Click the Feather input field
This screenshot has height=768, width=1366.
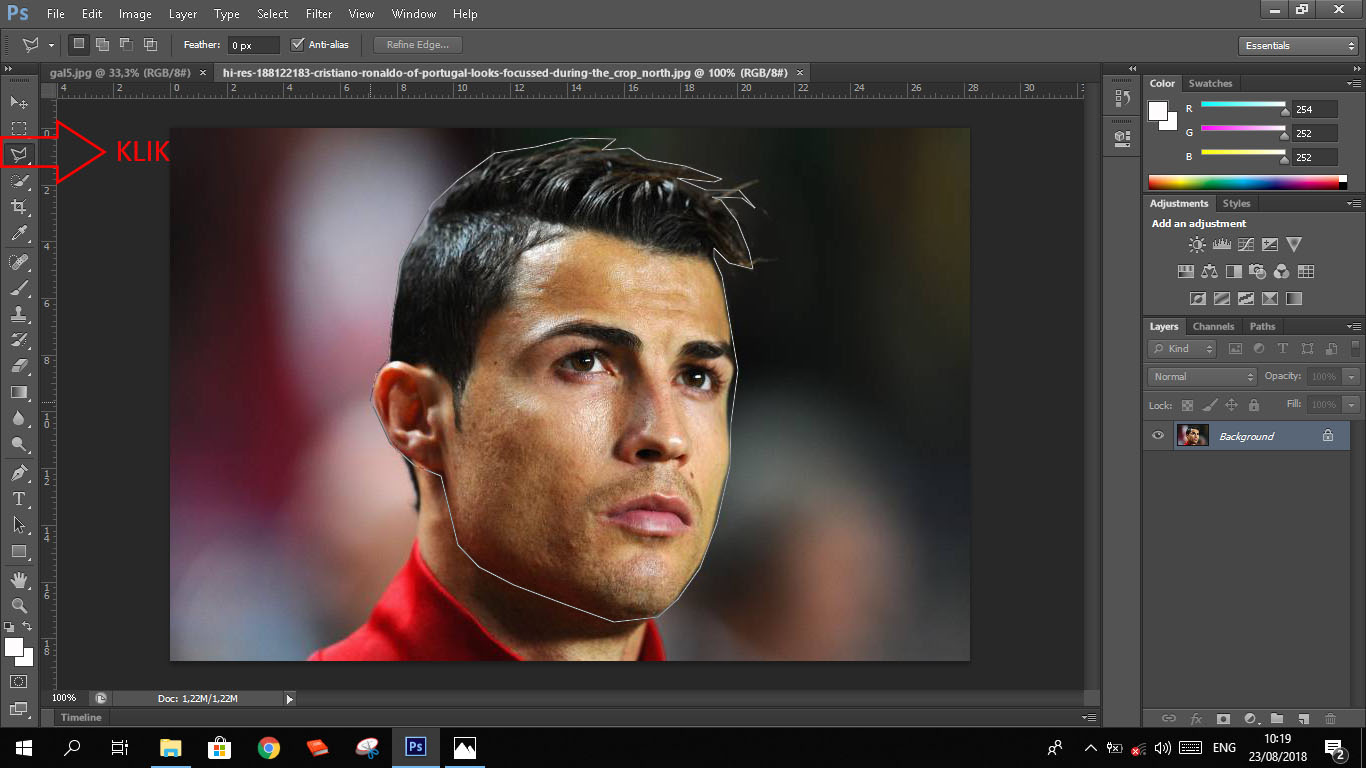coord(253,46)
